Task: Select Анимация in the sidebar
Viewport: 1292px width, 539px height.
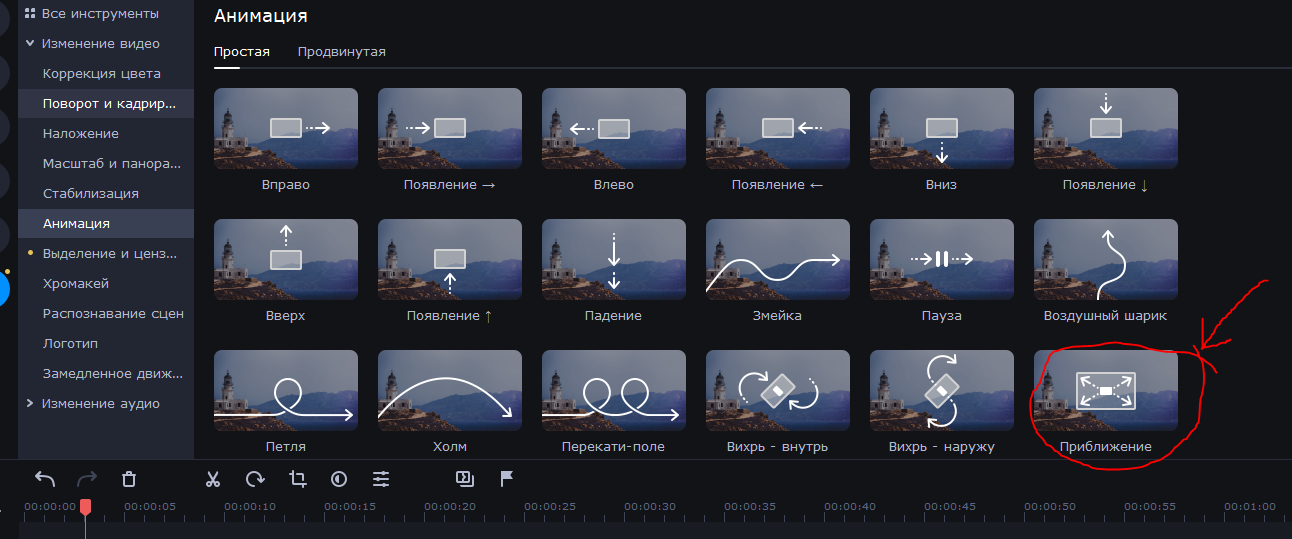Action: coord(106,224)
